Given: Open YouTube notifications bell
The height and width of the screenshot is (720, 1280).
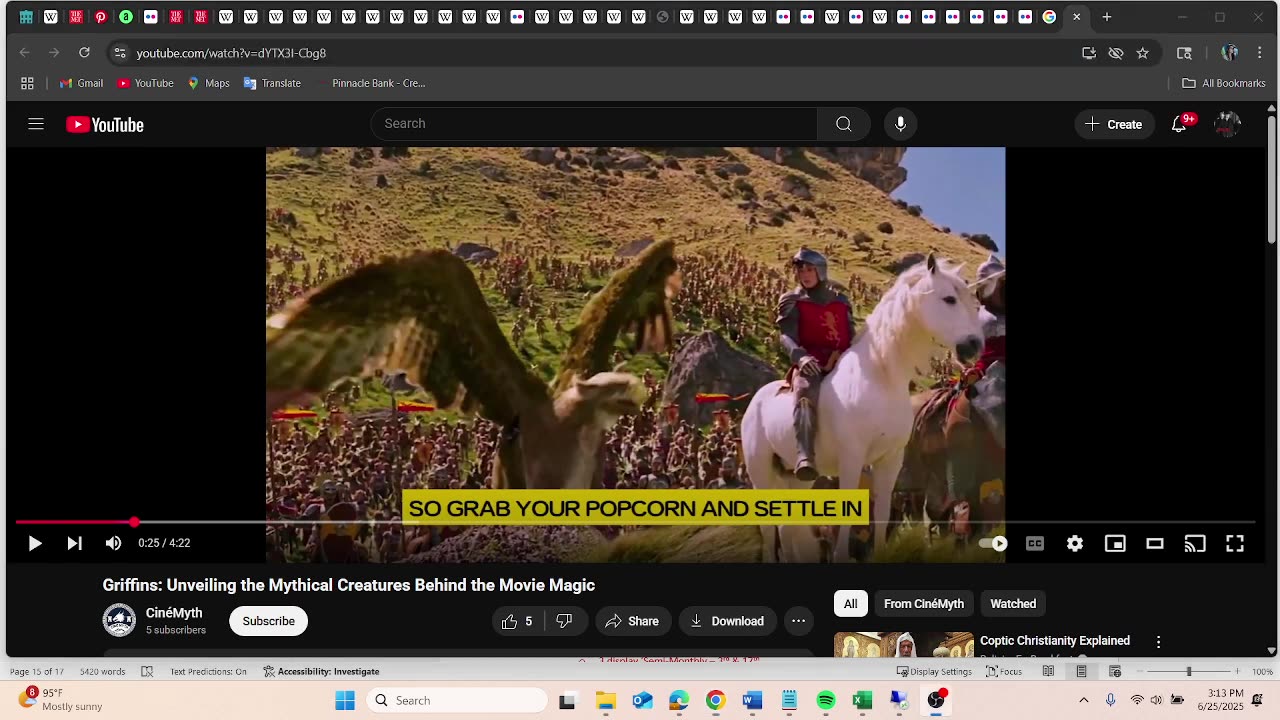Looking at the screenshot, I should 1180,124.
